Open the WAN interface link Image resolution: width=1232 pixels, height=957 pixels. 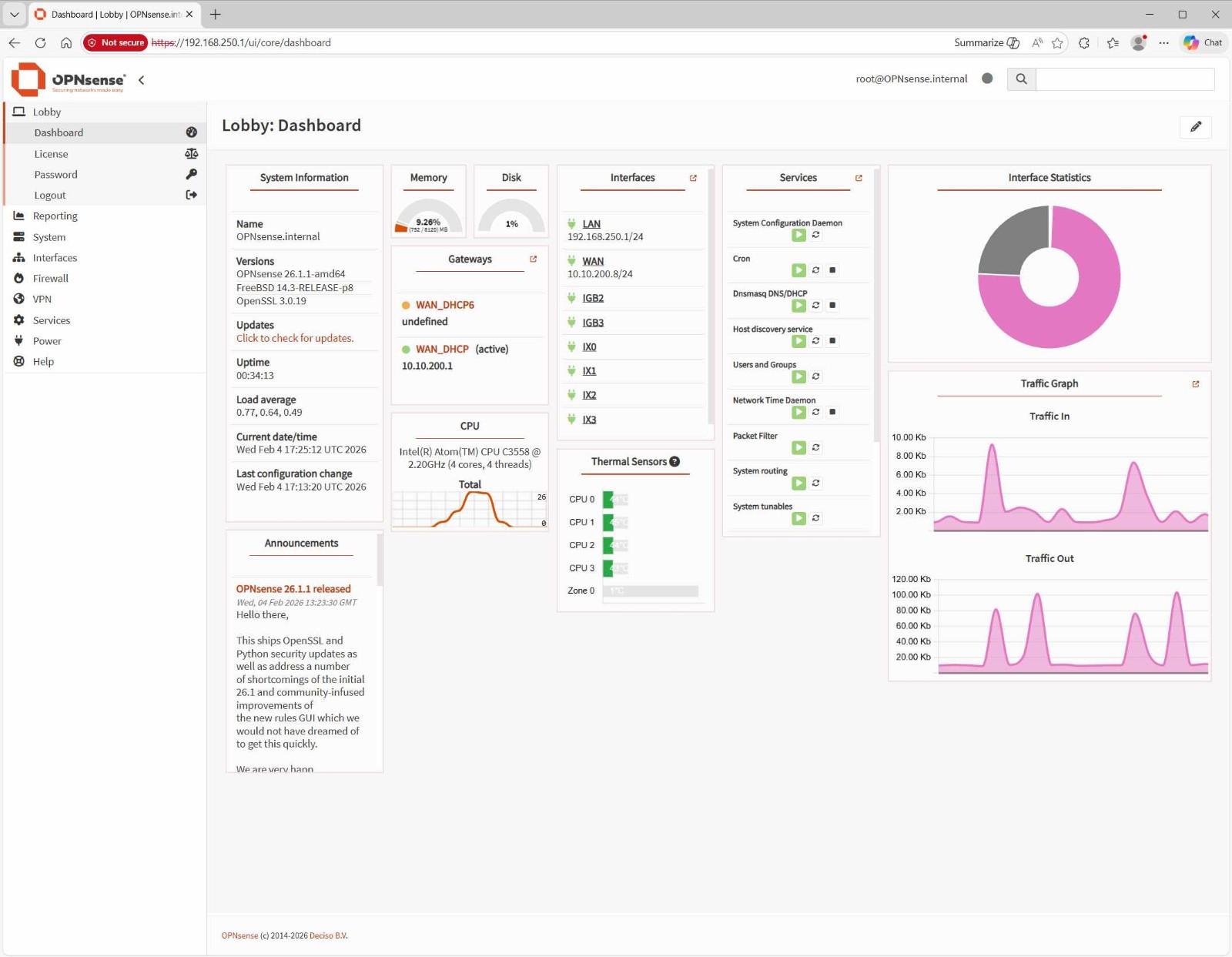coord(593,262)
